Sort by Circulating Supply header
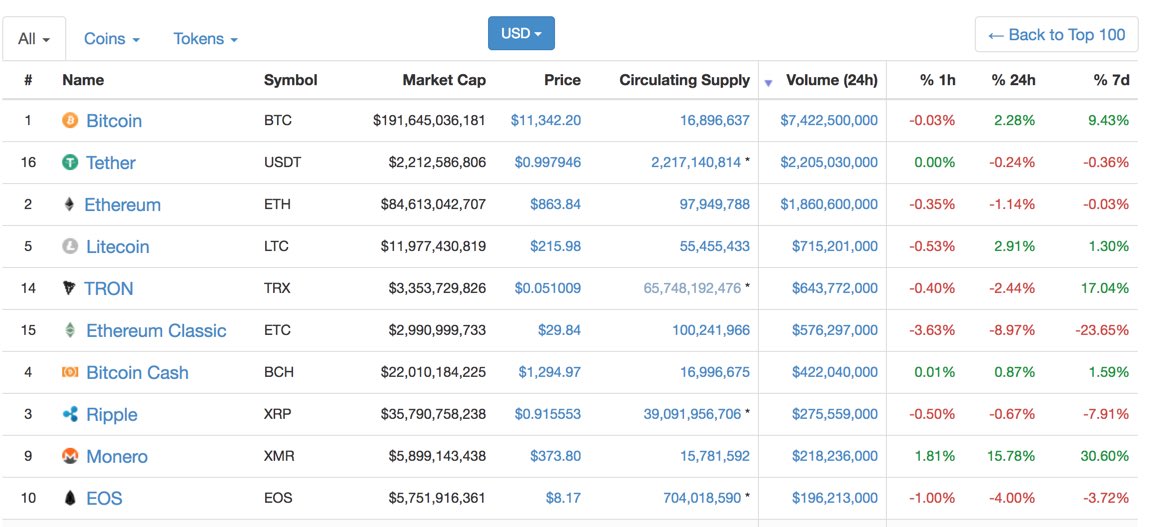Image resolution: width=1164 pixels, height=527 pixels. [684, 80]
